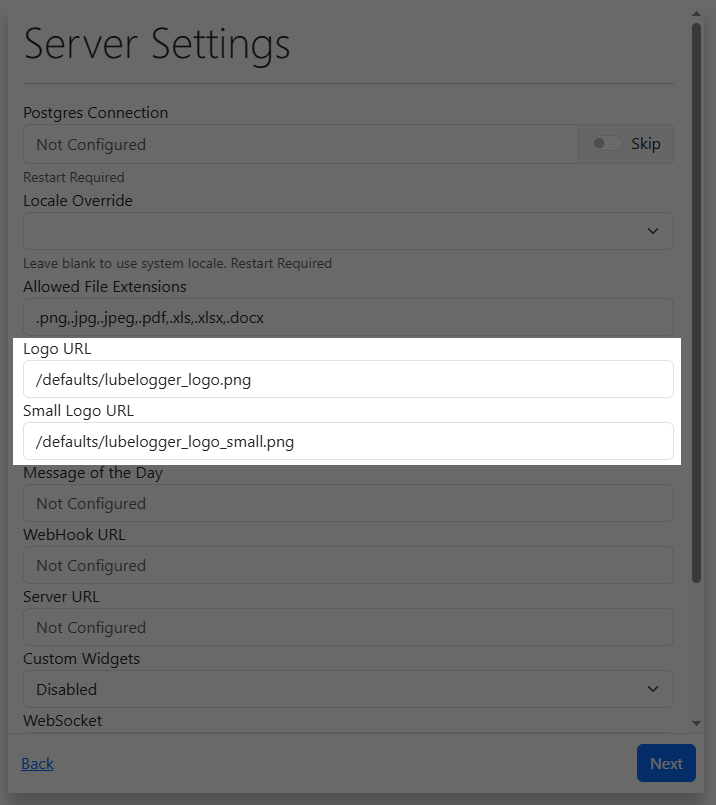
Task: Click the scrollbar up arrow
Action: tap(696, 15)
